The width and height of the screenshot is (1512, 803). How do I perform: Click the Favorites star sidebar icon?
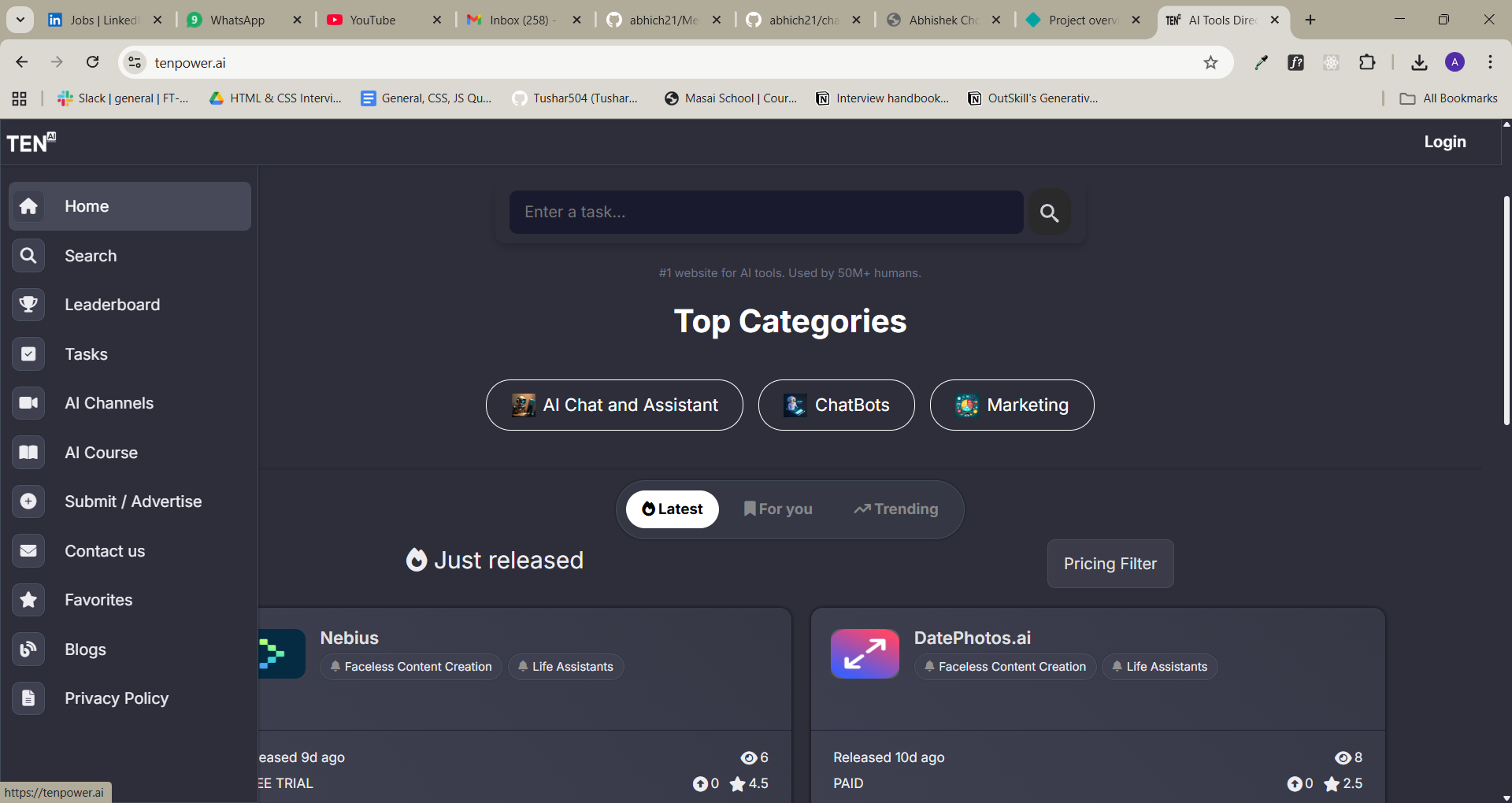pos(28,600)
